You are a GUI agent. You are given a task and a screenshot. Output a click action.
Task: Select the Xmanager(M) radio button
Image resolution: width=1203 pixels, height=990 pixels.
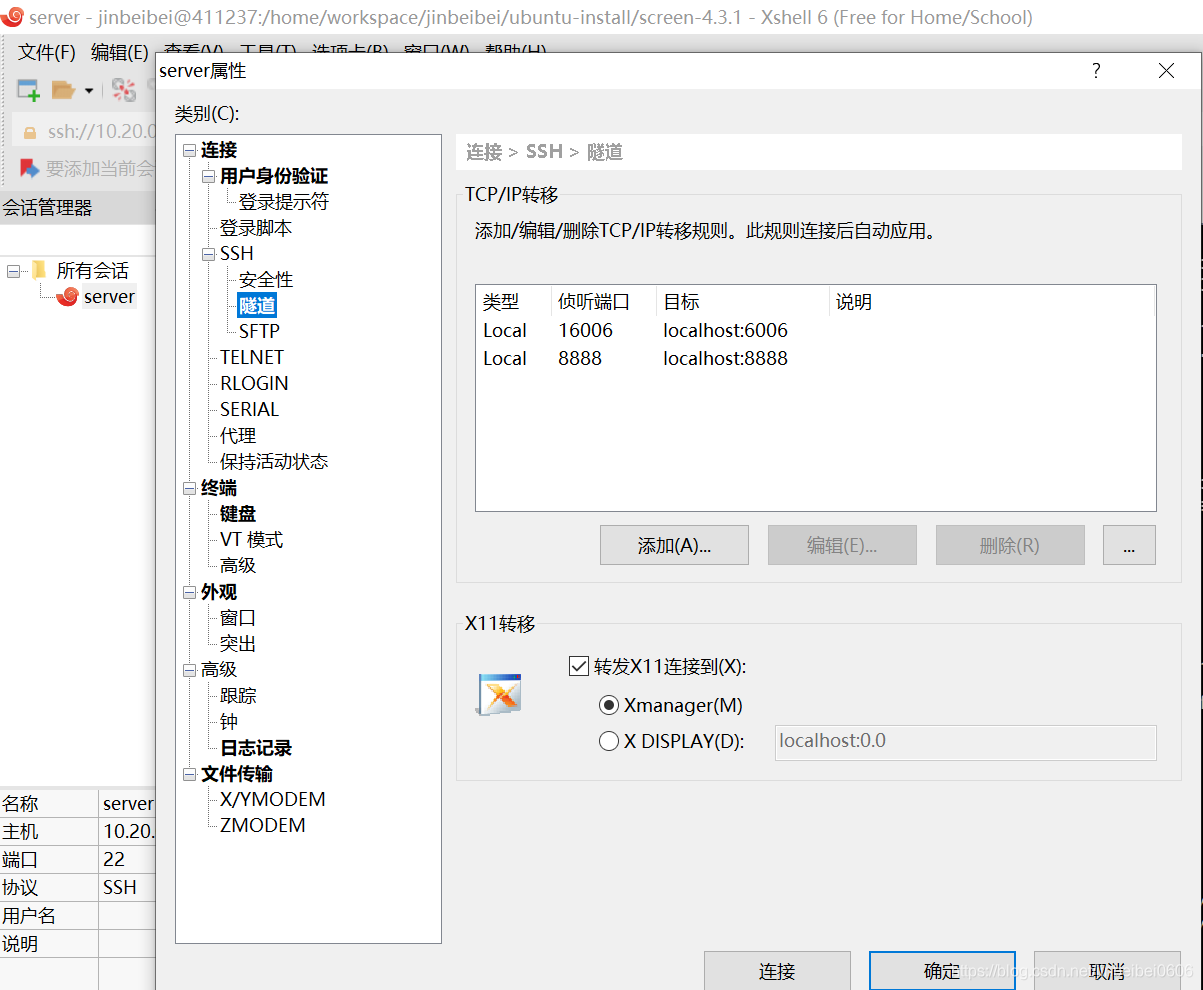click(x=608, y=705)
